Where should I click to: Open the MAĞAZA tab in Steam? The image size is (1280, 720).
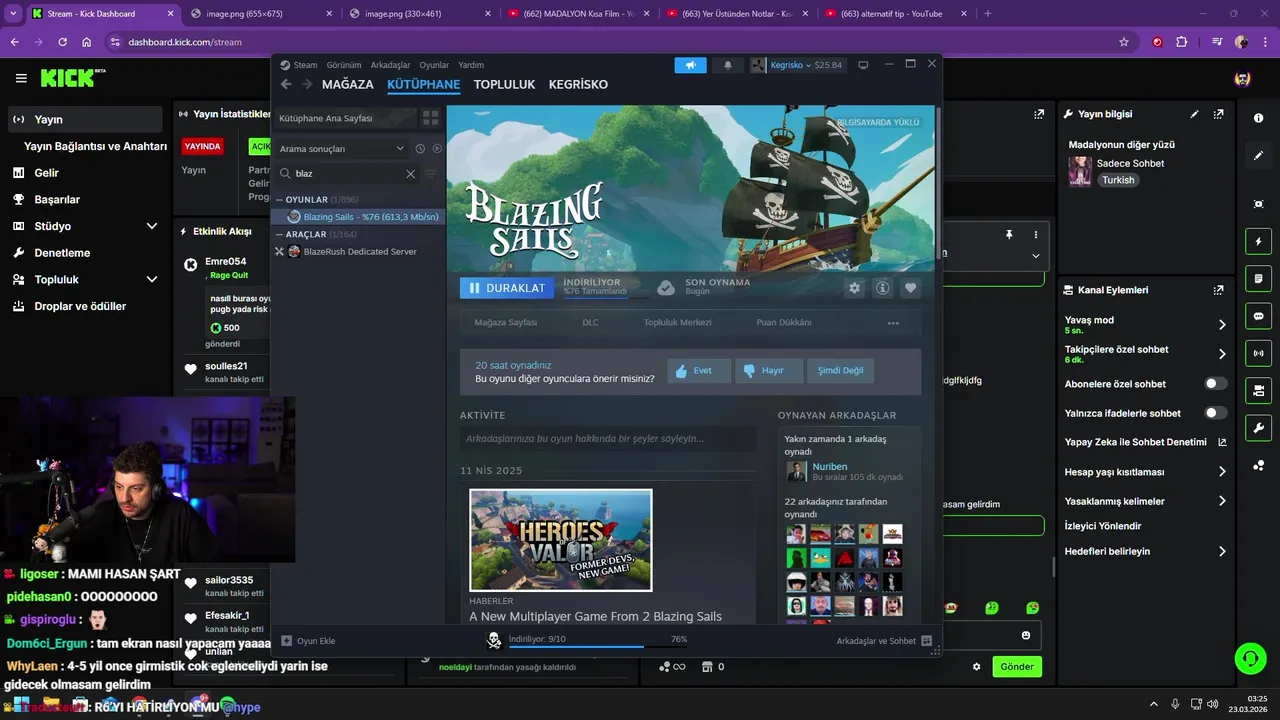tap(347, 85)
